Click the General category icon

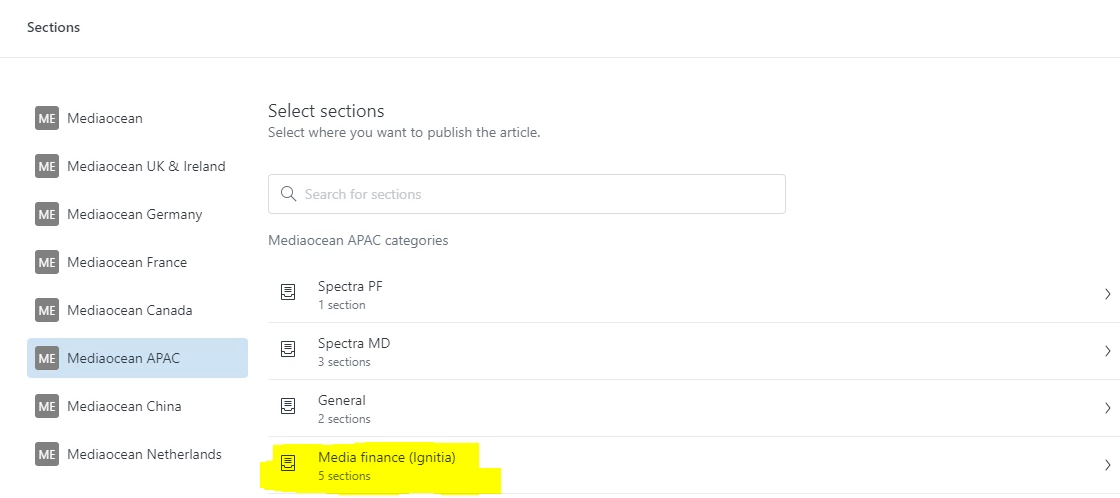[x=288, y=407]
